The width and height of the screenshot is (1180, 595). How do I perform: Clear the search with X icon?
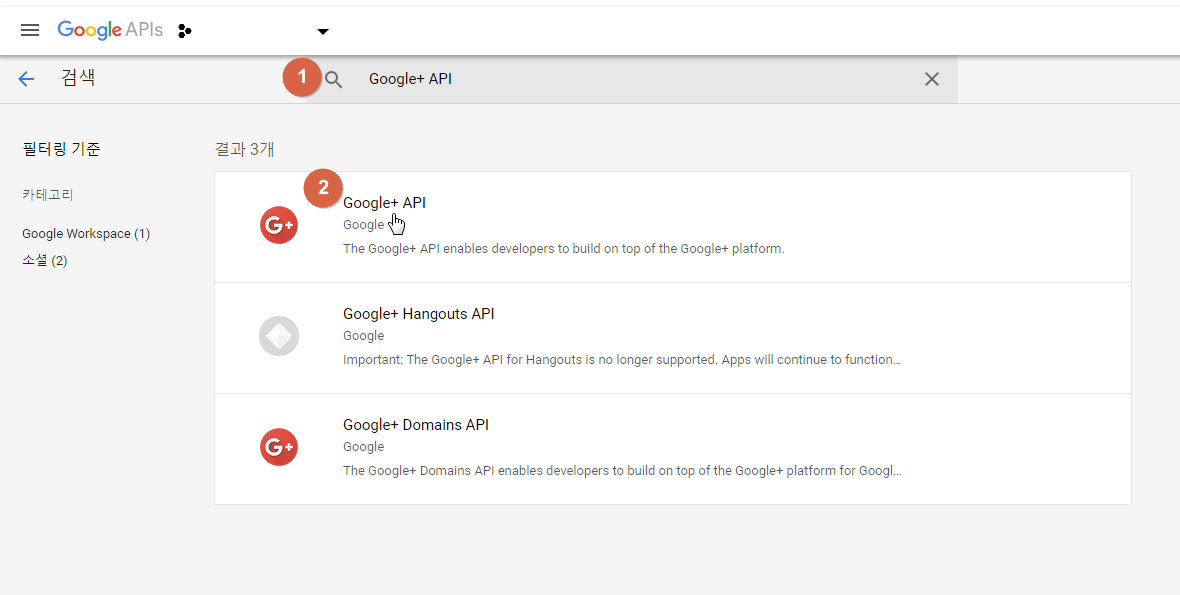pos(932,79)
